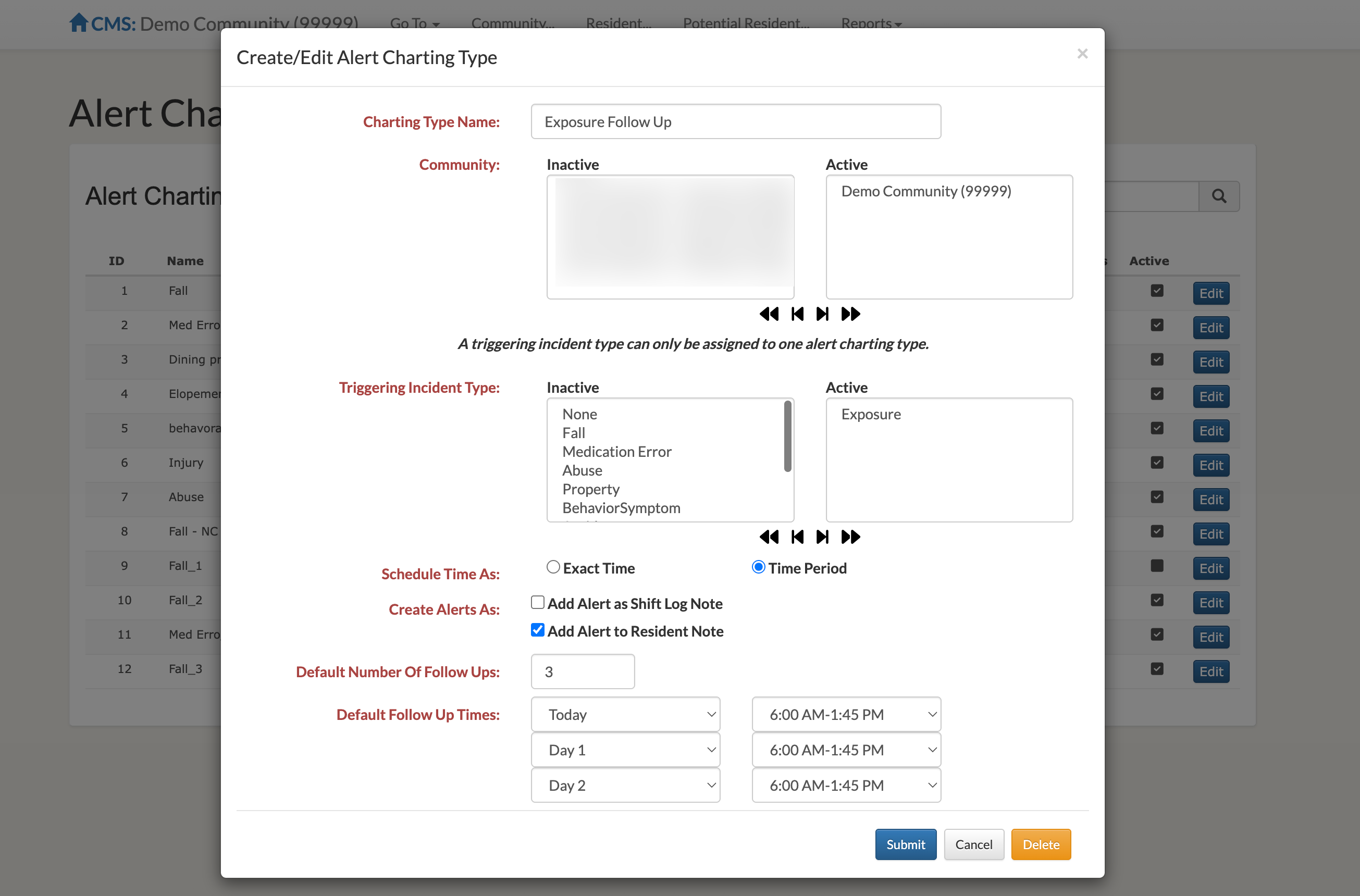The height and width of the screenshot is (896, 1360).
Task: Click the Charting Type Name field
Action: [x=735, y=122]
